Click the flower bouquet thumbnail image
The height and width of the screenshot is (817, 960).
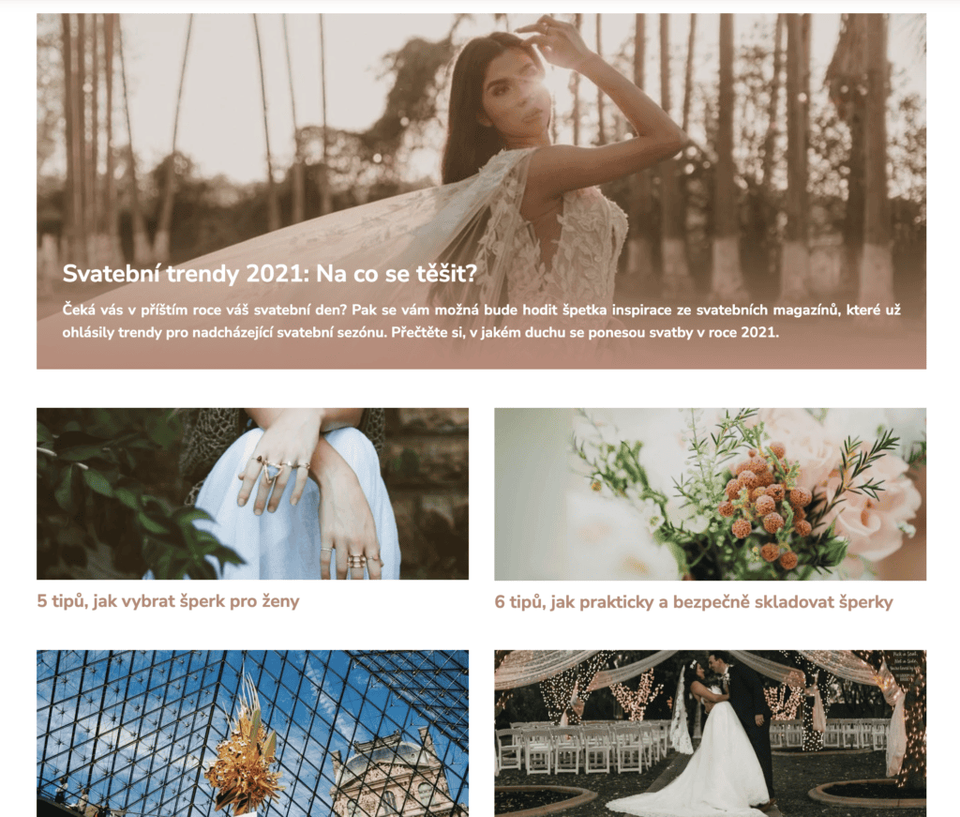tap(710, 494)
